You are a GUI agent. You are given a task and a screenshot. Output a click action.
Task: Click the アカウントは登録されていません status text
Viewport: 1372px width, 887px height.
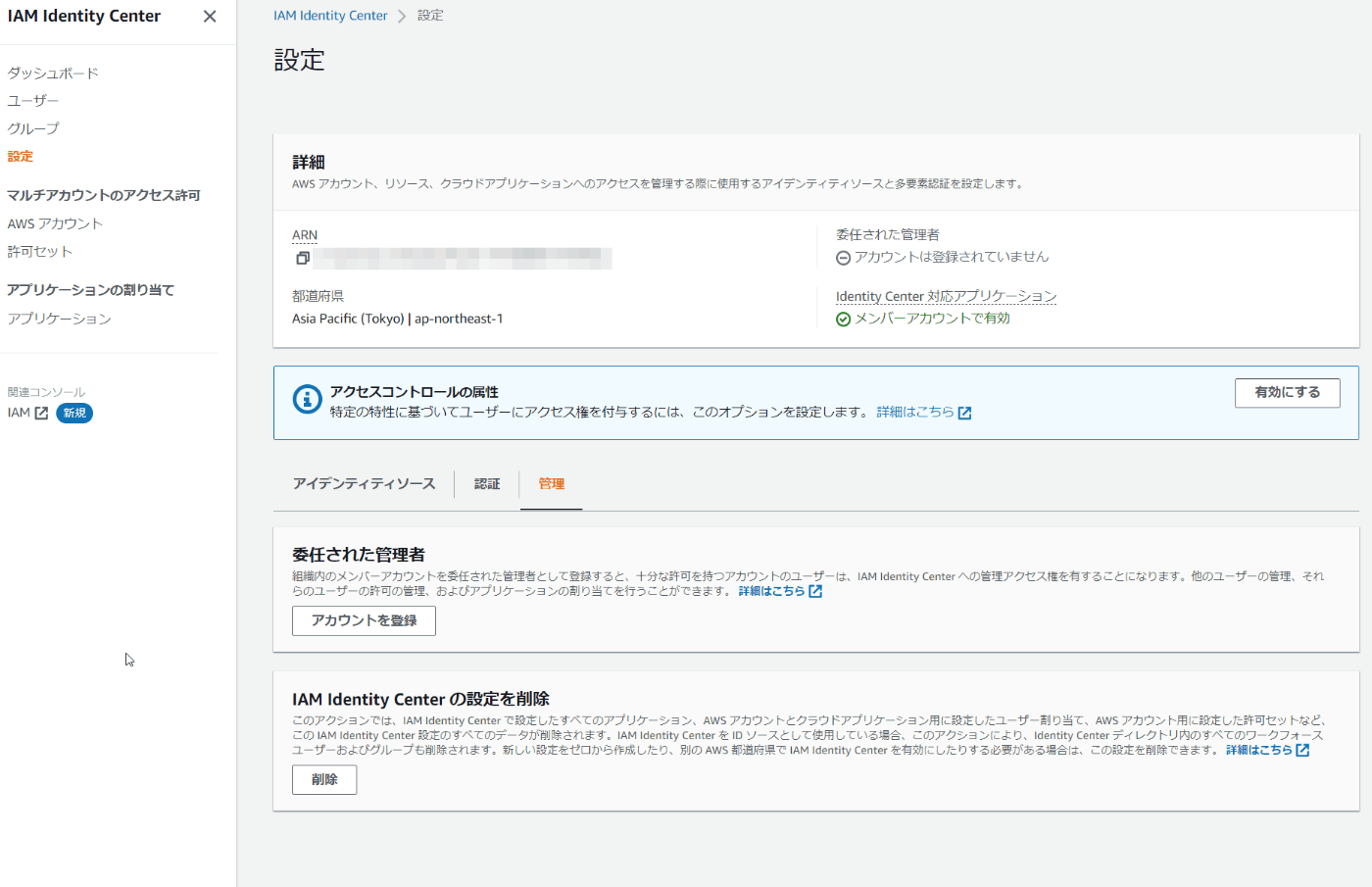pyautogui.click(x=952, y=257)
